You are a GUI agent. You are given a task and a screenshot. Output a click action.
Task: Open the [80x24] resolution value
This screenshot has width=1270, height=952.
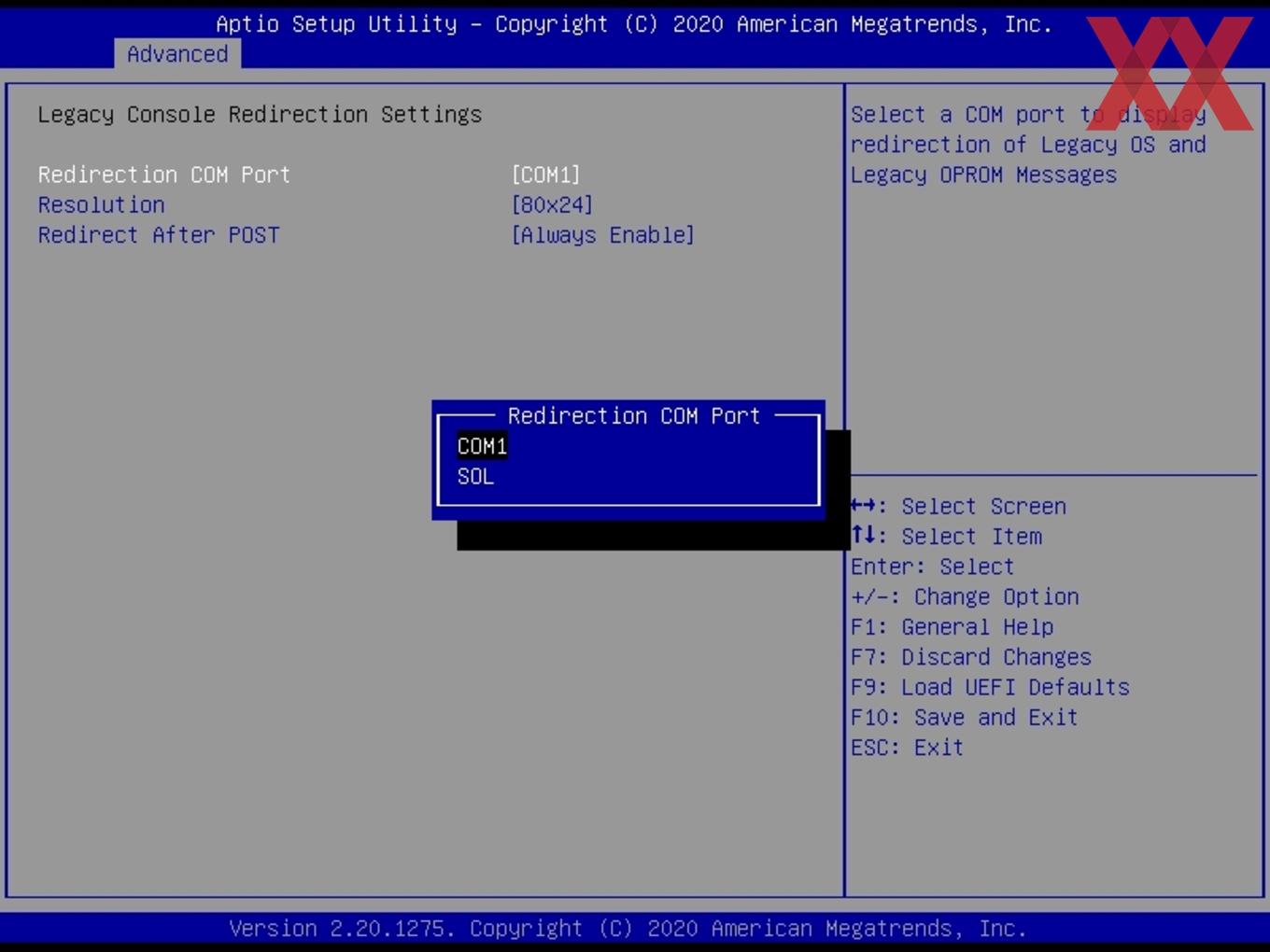click(x=552, y=204)
